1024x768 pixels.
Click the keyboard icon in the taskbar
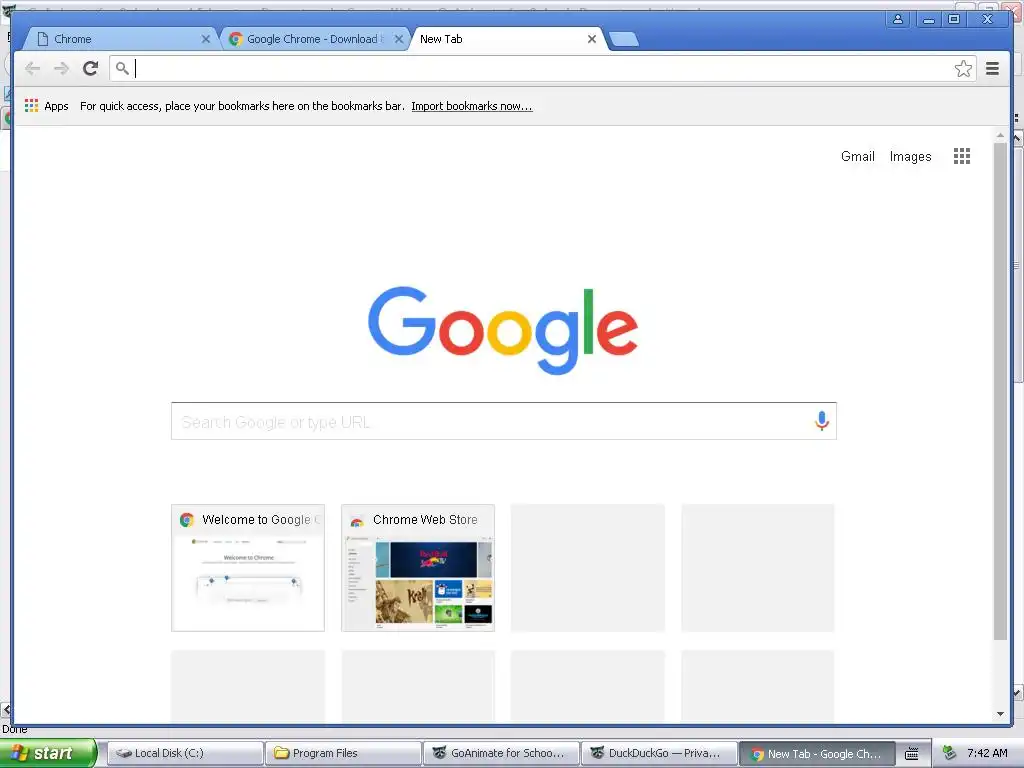(911, 754)
